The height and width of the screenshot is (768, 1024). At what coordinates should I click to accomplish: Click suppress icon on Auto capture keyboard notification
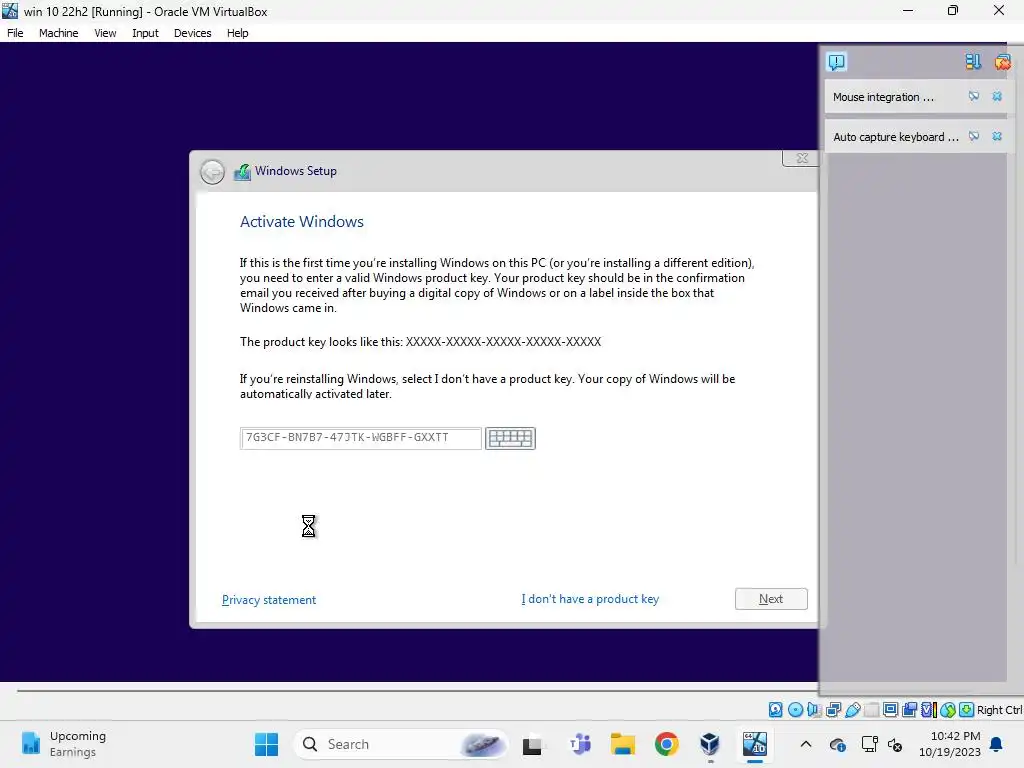(974, 136)
